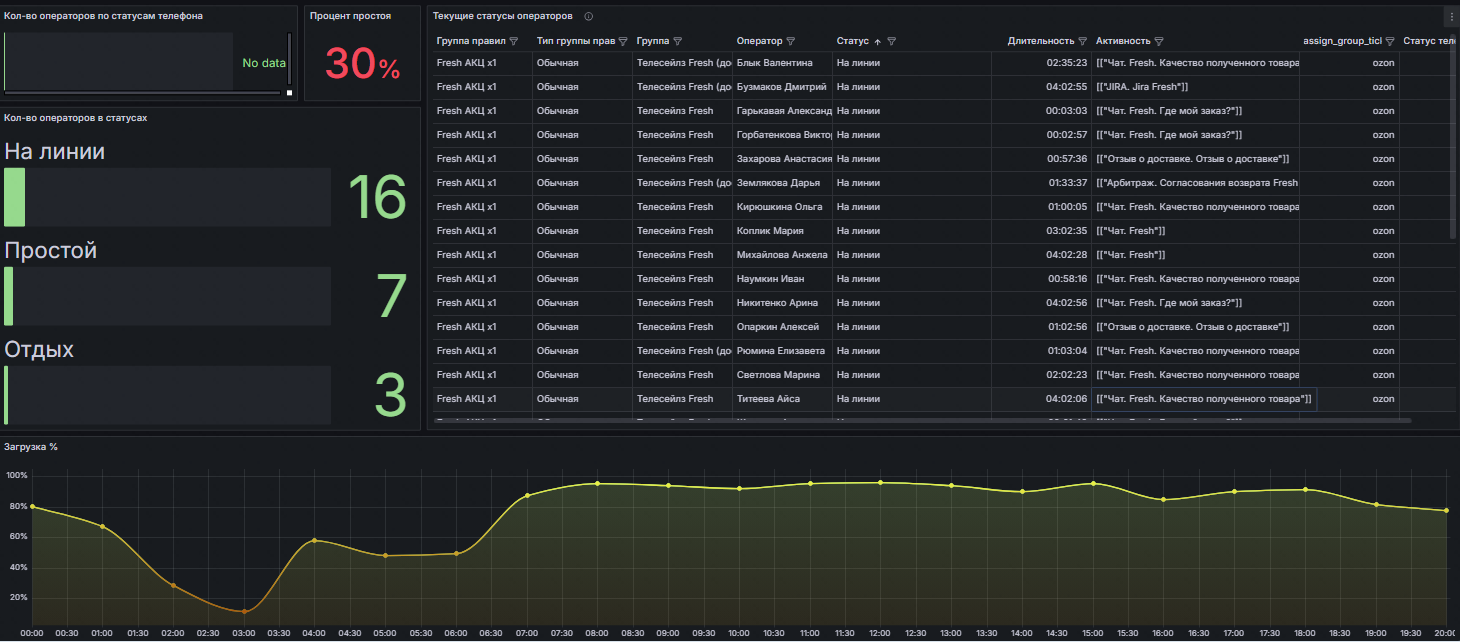This screenshot has width=1460, height=642.
Task: Click duration cell 00:57:36
Action: point(1042,159)
